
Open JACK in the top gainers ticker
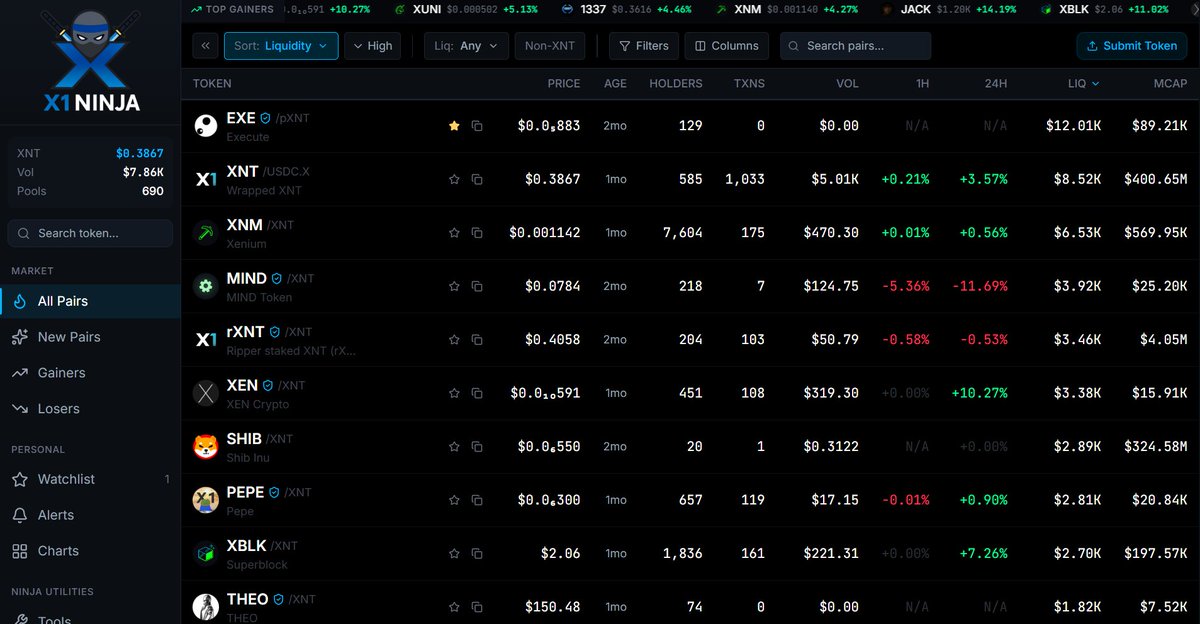tap(948, 9)
